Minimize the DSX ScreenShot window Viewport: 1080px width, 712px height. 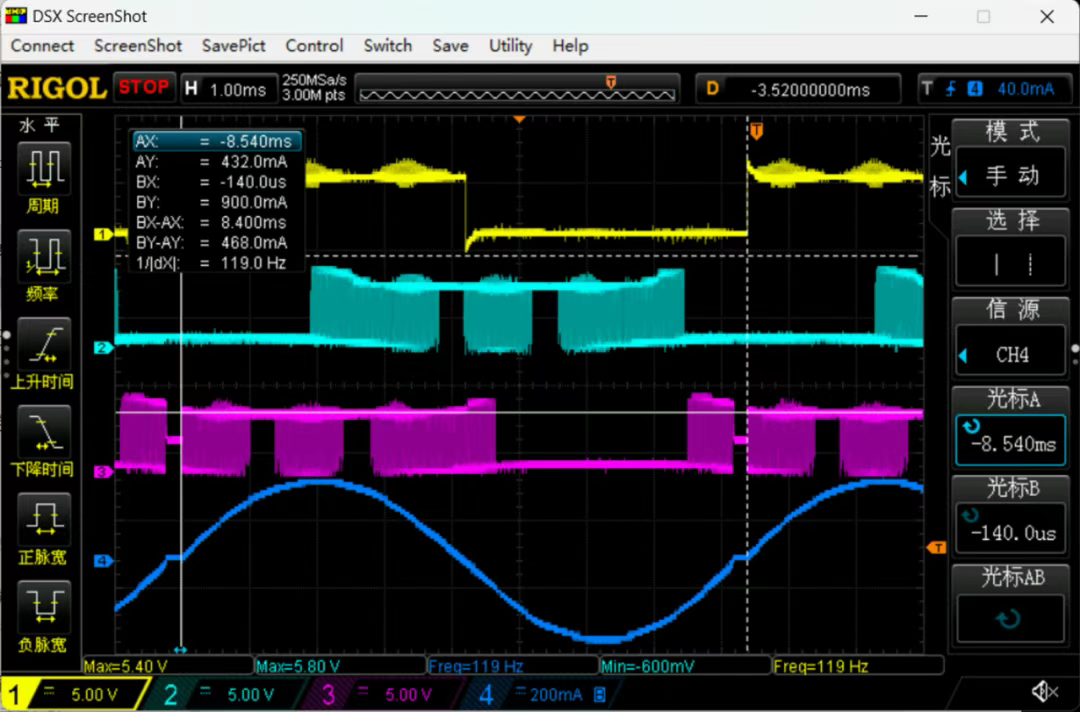[x=921, y=17]
